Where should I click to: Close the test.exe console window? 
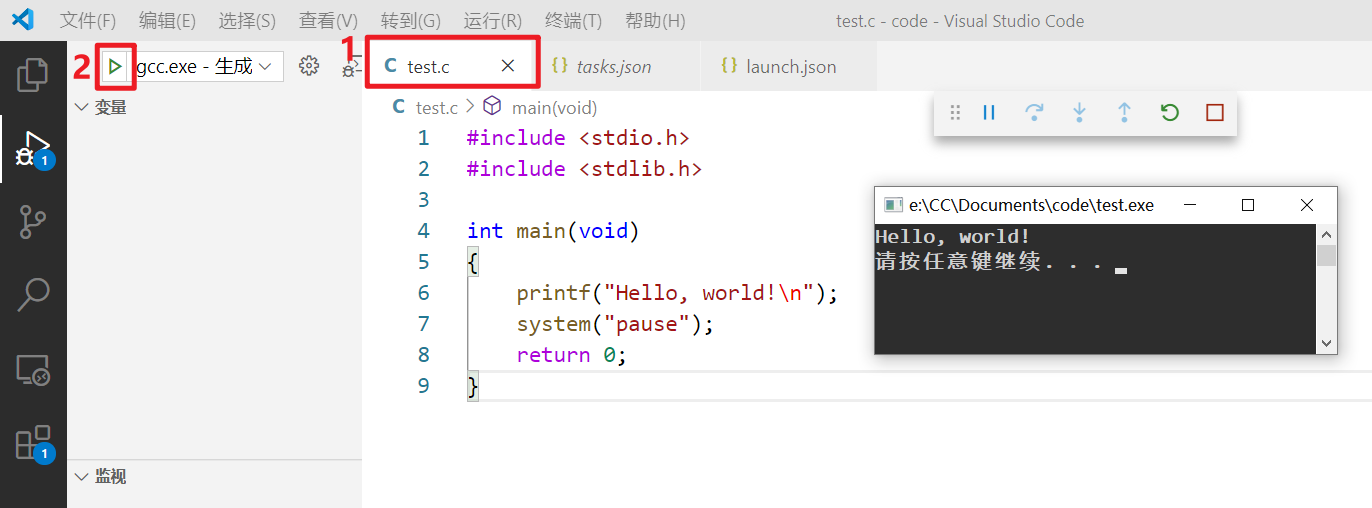pyautogui.click(x=1307, y=205)
